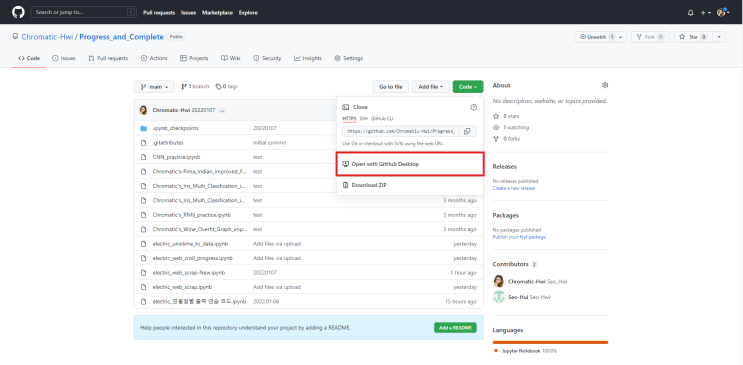Open the main branch dropdown
743x365 pixels.
tap(154, 87)
